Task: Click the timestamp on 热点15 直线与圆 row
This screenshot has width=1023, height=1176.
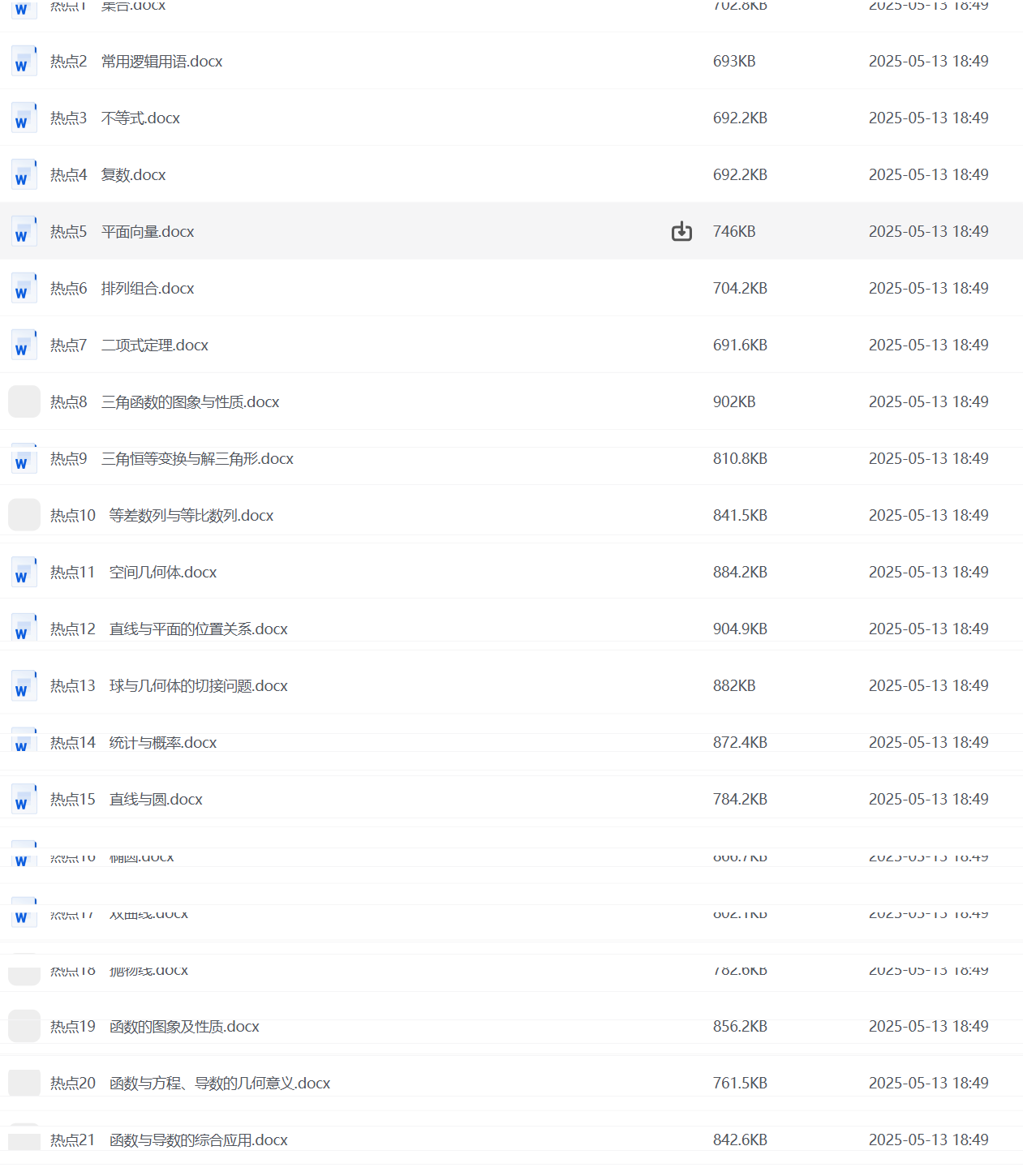Action: click(928, 800)
